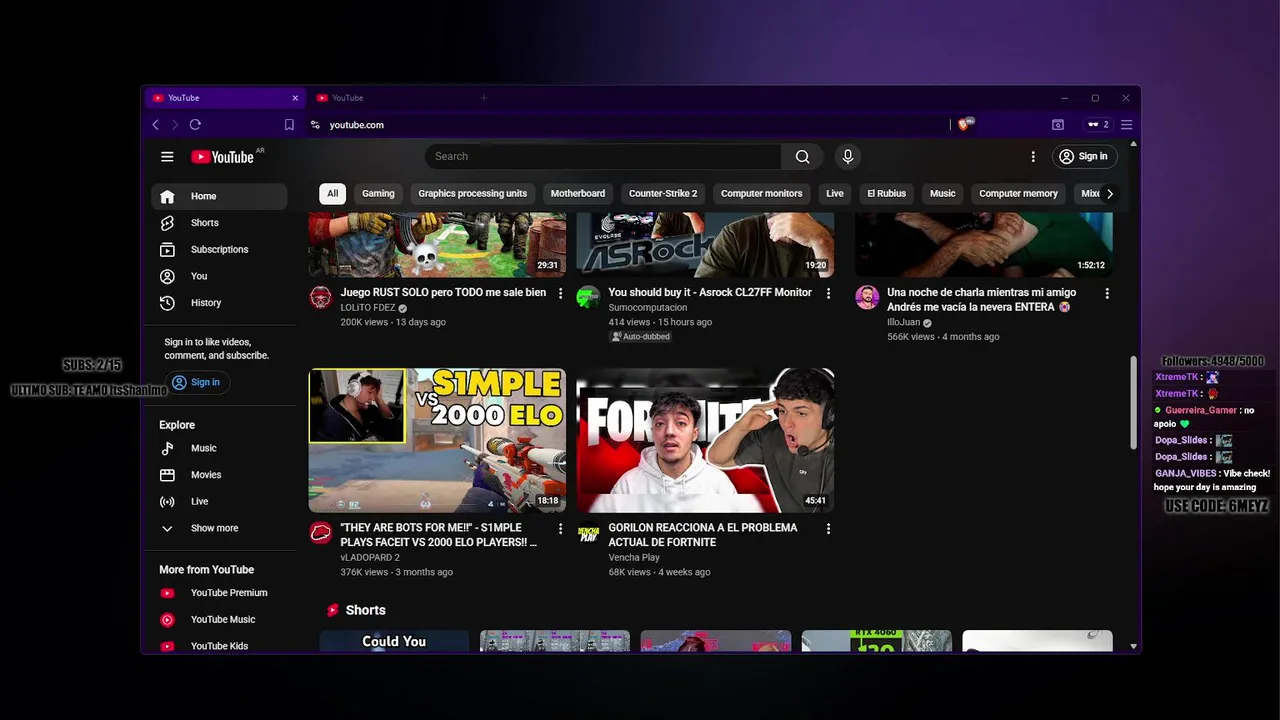1280x720 pixels.
Task: Click the YouTube logo
Action: 223,157
